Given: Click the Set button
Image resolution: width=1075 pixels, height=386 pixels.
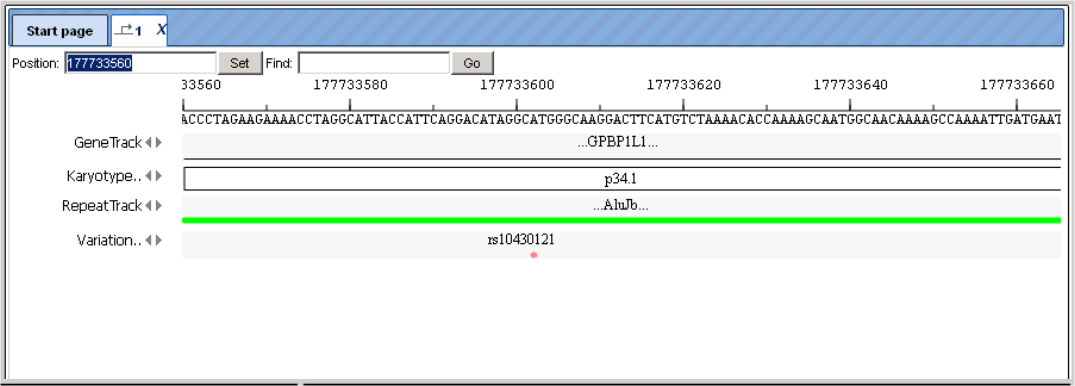Looking at the screenshot, I should pyautogui.click(x=240, y=63).
